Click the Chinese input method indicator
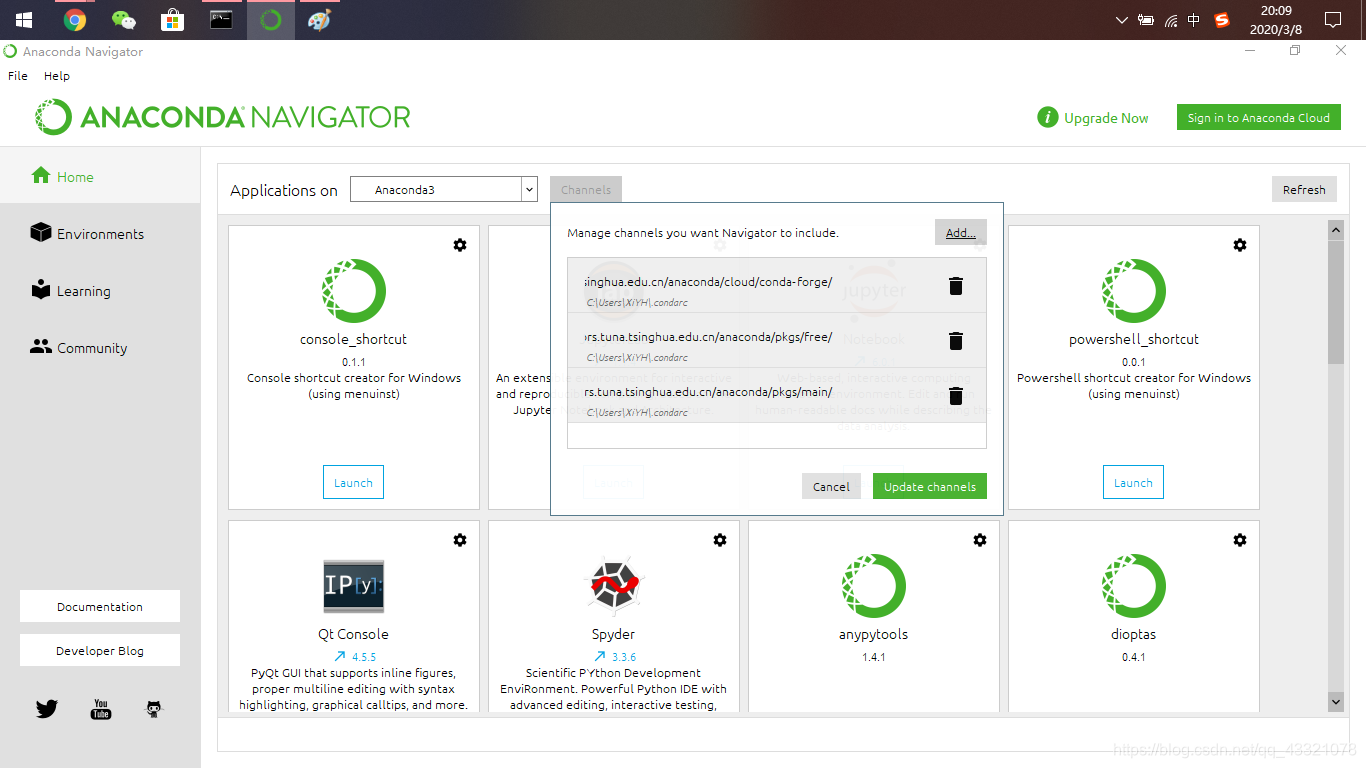1366x768 pixels. coord(1194,20)
